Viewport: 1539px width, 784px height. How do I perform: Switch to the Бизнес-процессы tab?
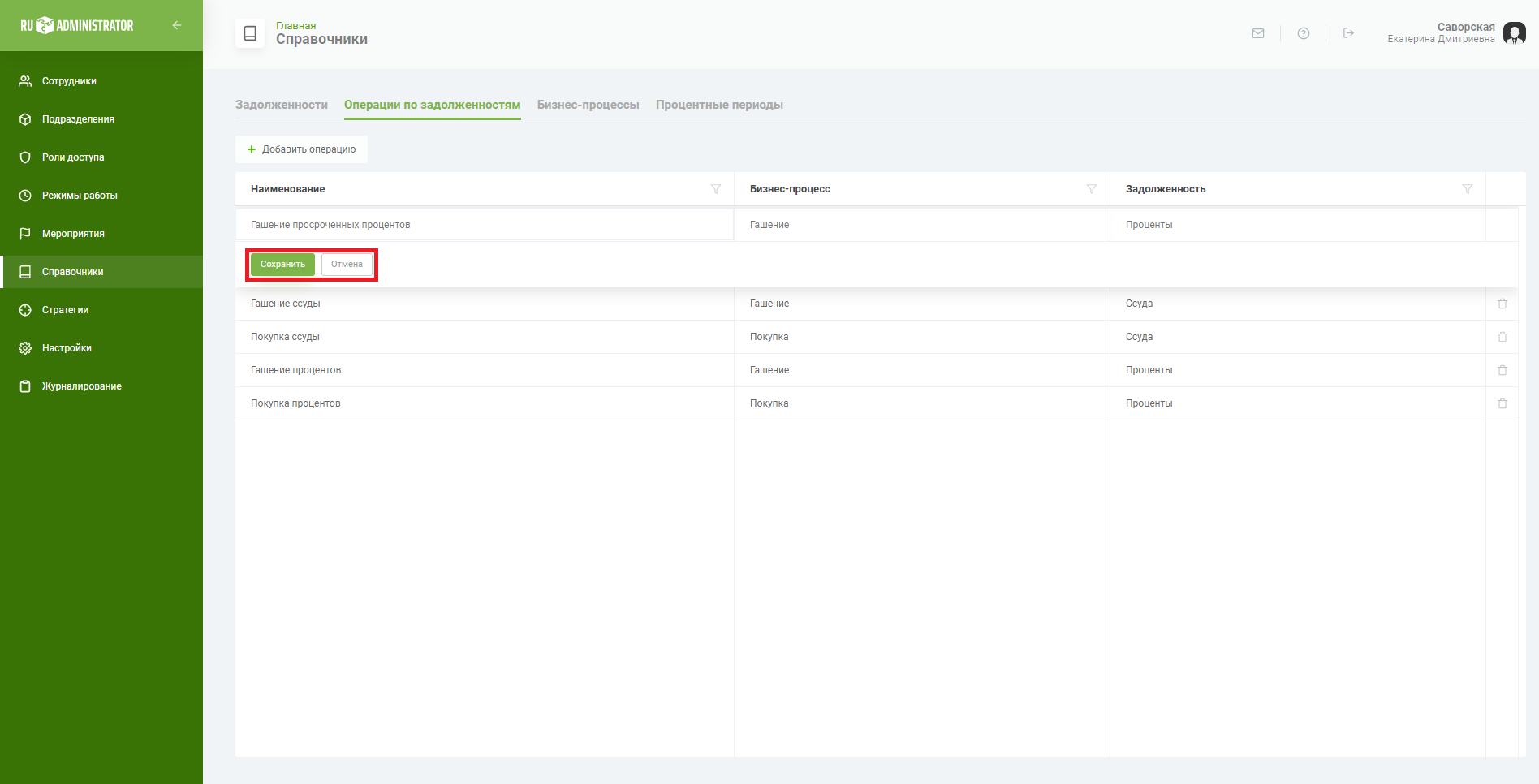click(x=588, y=105)
